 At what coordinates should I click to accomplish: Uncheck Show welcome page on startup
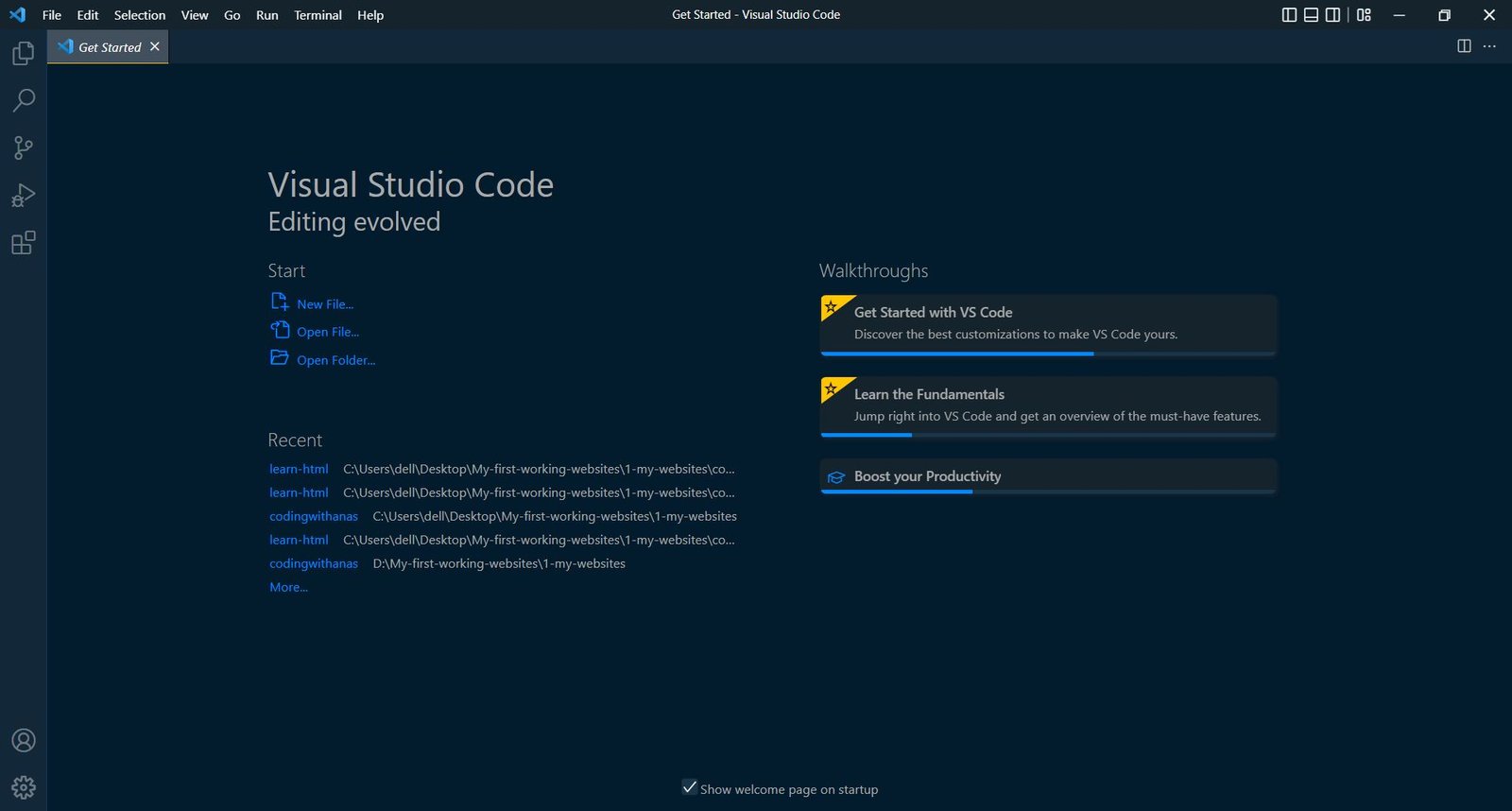click(690, 787)
